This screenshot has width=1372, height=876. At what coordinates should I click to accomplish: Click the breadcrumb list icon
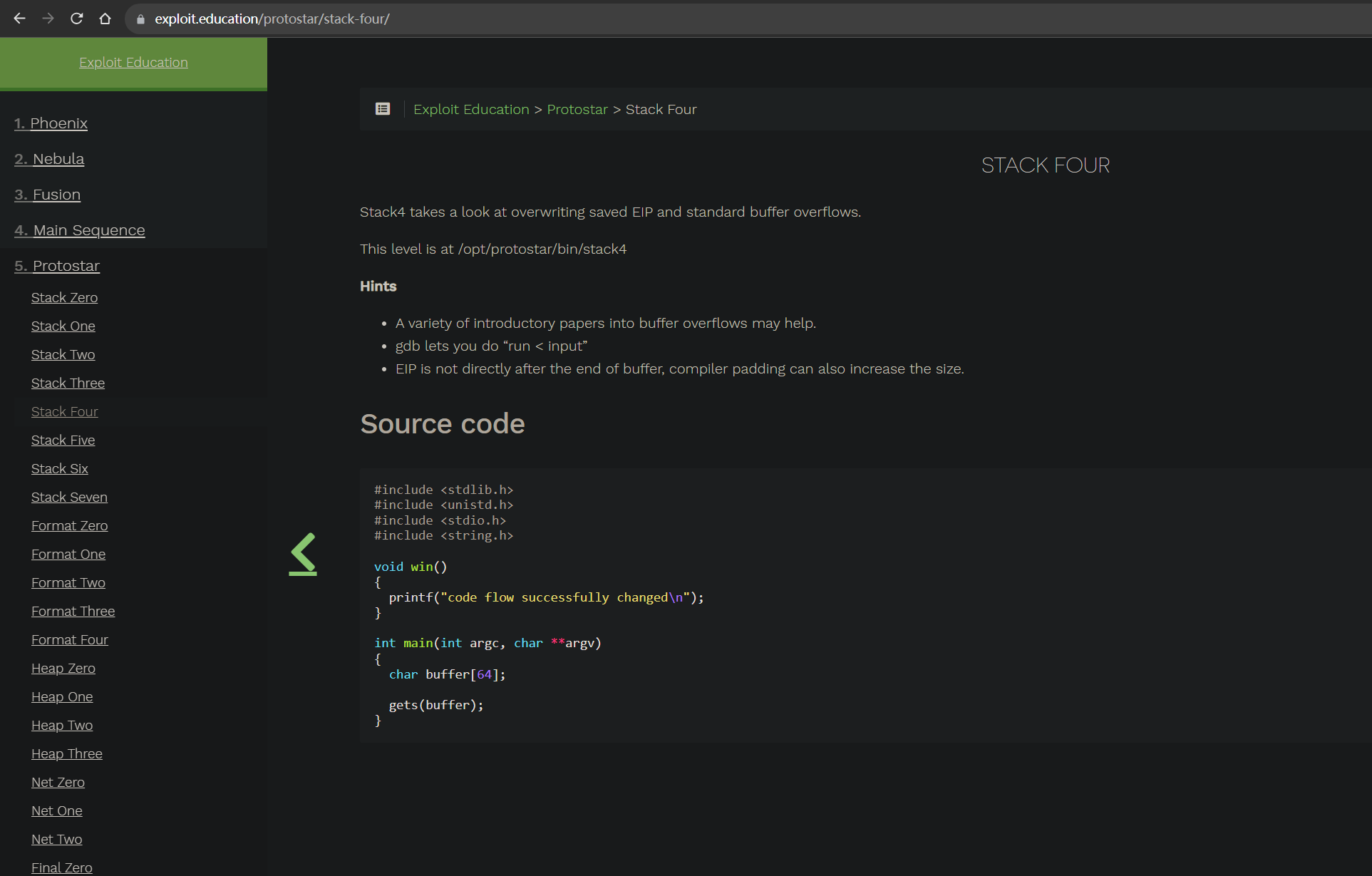[x=383, y=108]
